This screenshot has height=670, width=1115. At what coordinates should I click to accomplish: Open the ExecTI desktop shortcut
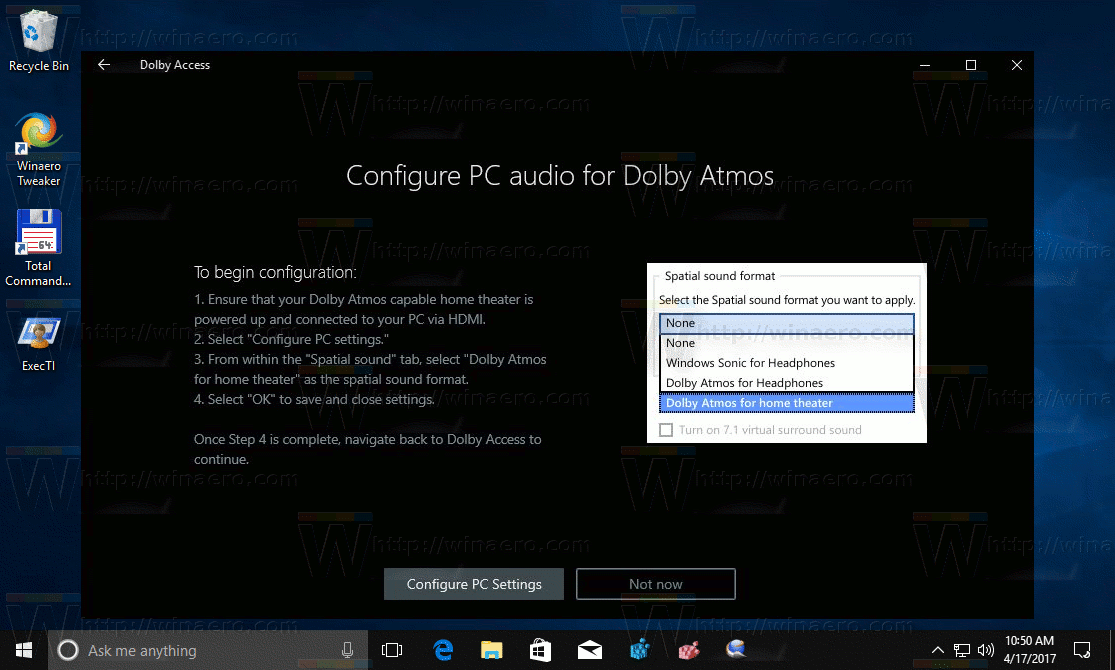(x=39, y=331)
